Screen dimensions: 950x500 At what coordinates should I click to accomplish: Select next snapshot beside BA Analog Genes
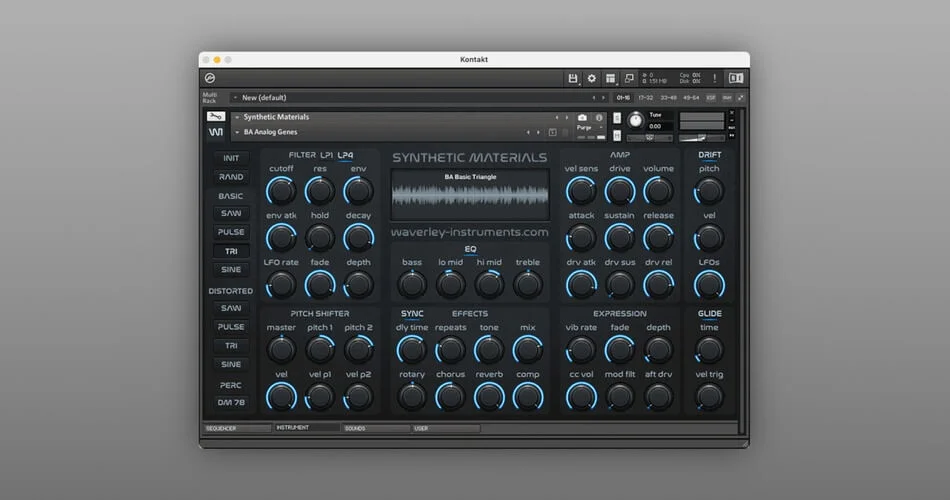538,132
